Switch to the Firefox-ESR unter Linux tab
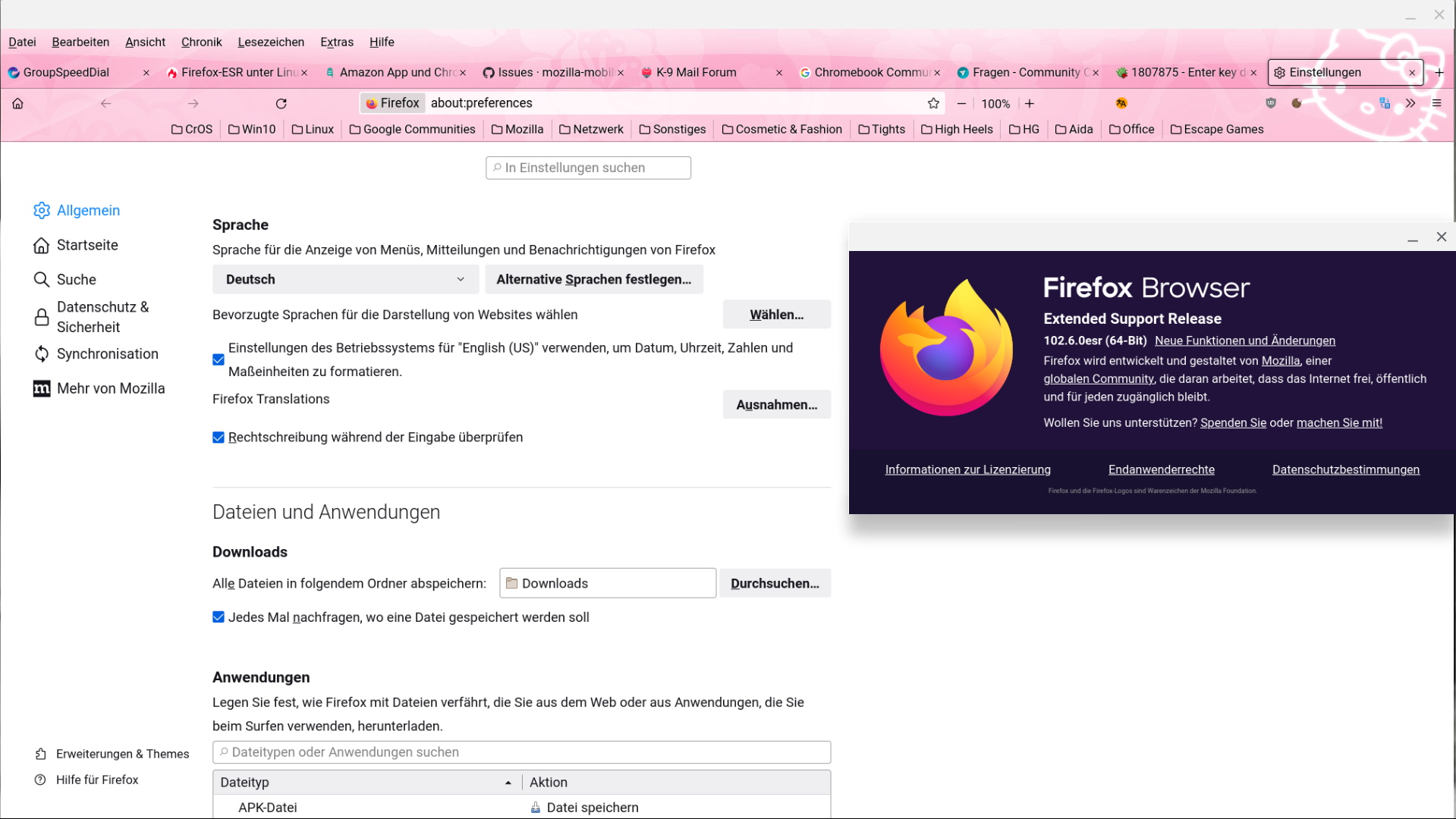This screenshot has height=819, width=1456. tap(237, 72)
